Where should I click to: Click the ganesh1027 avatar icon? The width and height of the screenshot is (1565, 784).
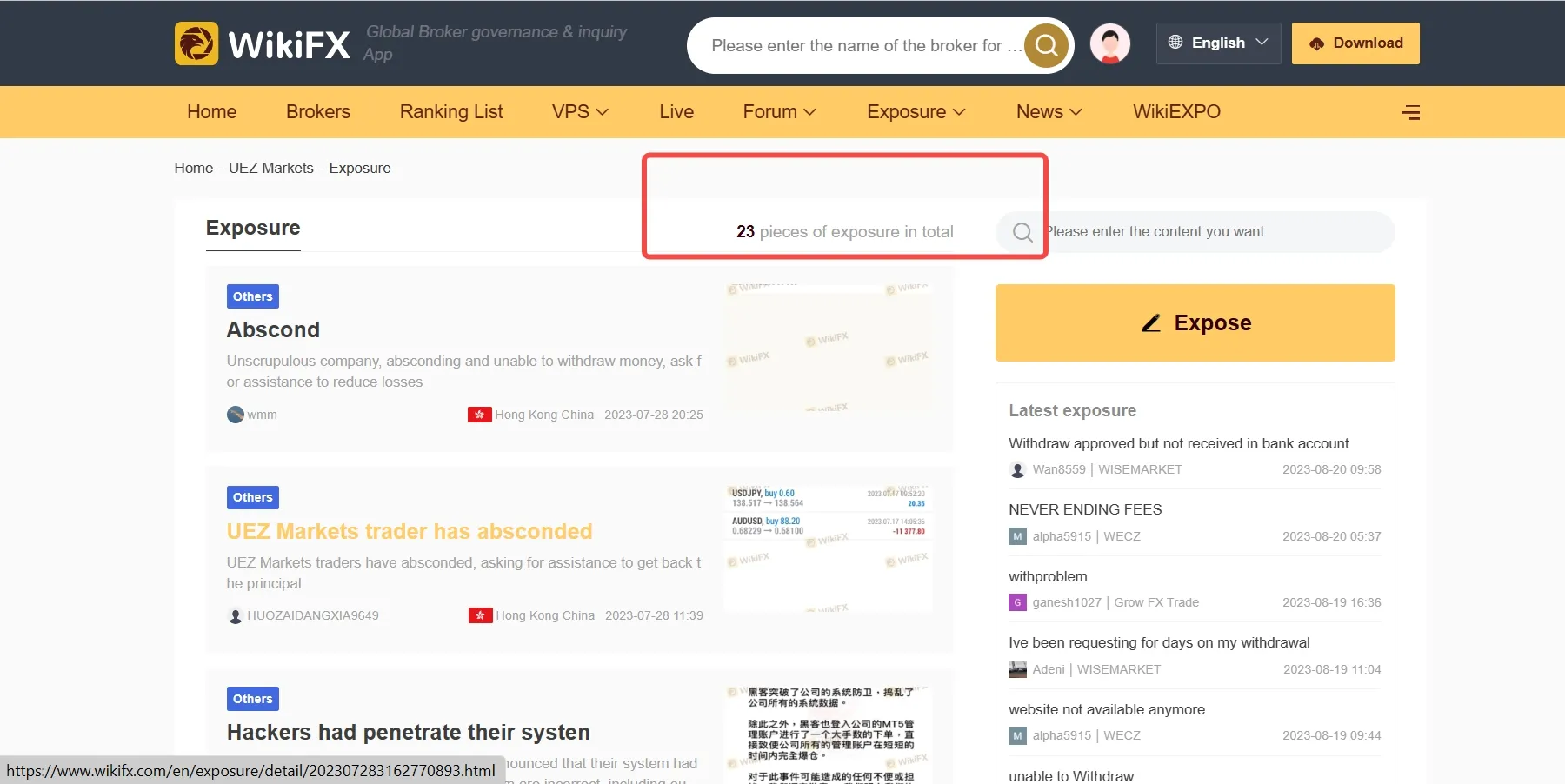(x=1017, y=602)
